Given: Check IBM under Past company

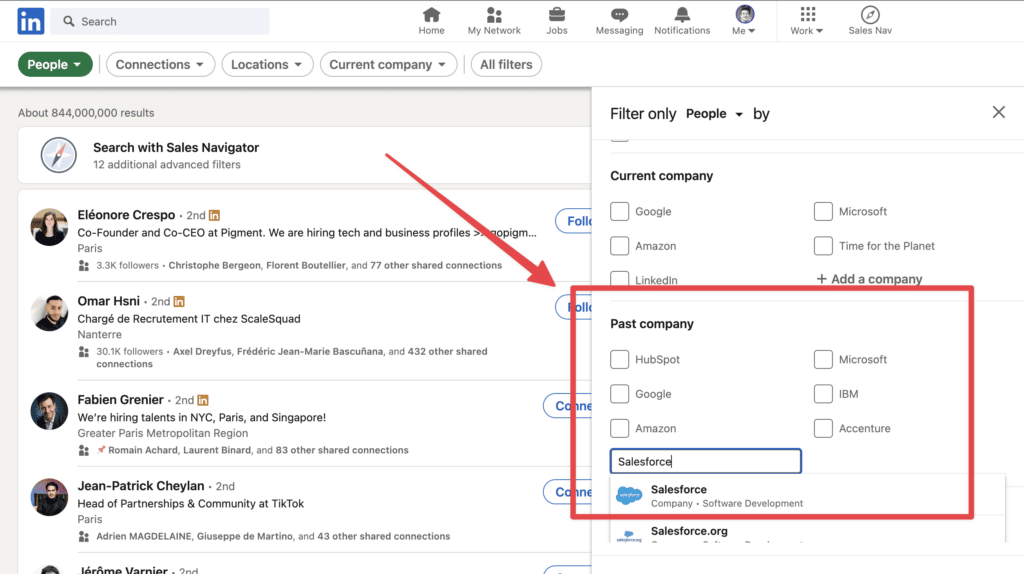Looking at the screenshot, I should pos(823,394).
